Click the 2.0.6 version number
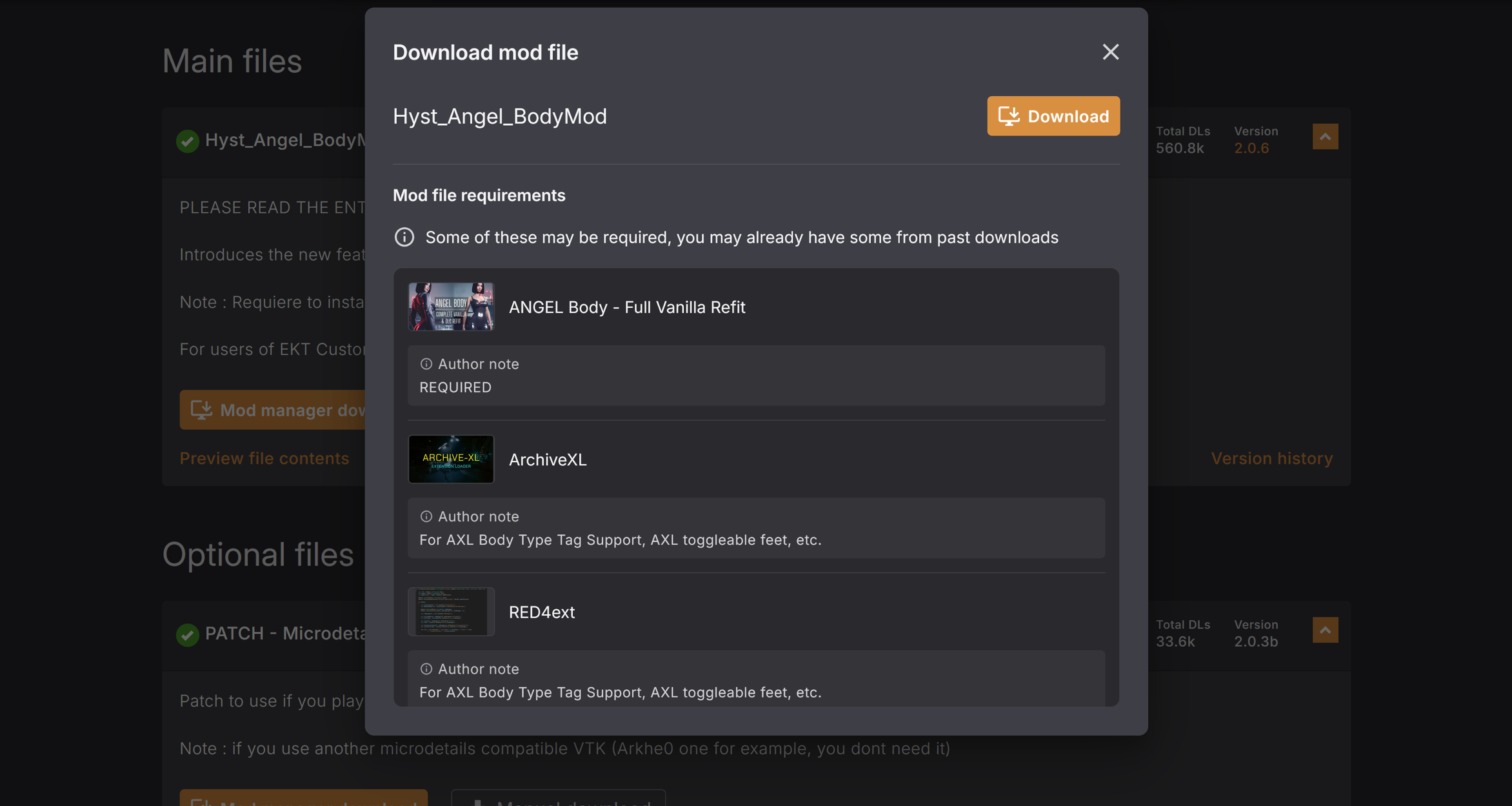The image size is (1512, 806). (x=1251, y=148)
